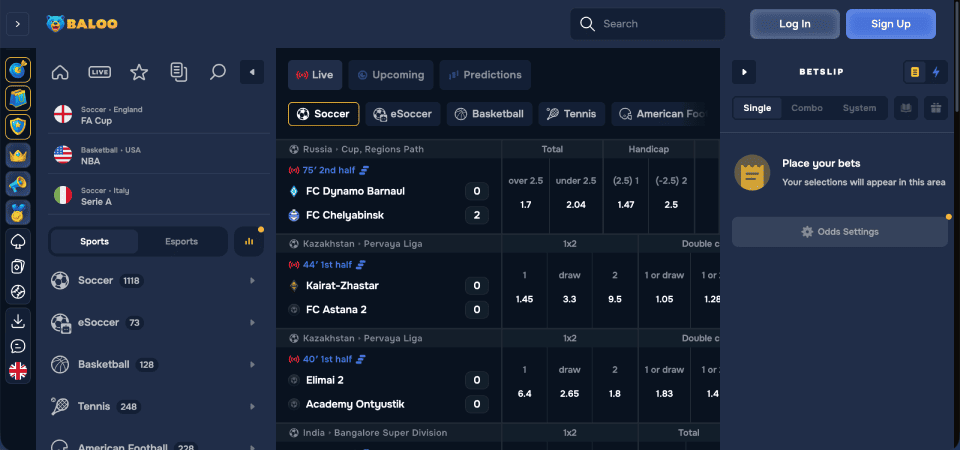Open the Home icon in sportsbook nav

coord(60,72)
